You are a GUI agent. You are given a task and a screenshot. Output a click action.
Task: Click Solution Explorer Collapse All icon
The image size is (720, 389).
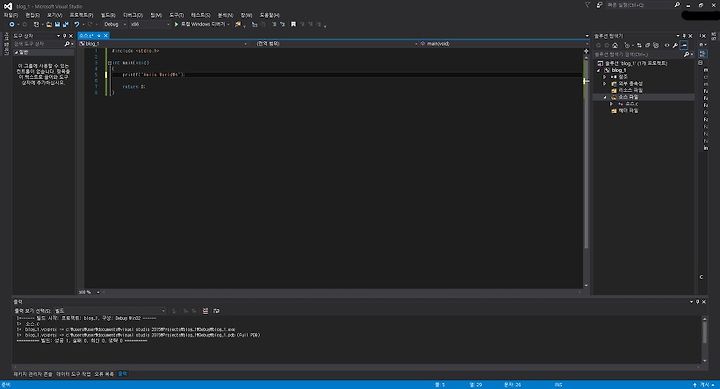pos(647,45)
